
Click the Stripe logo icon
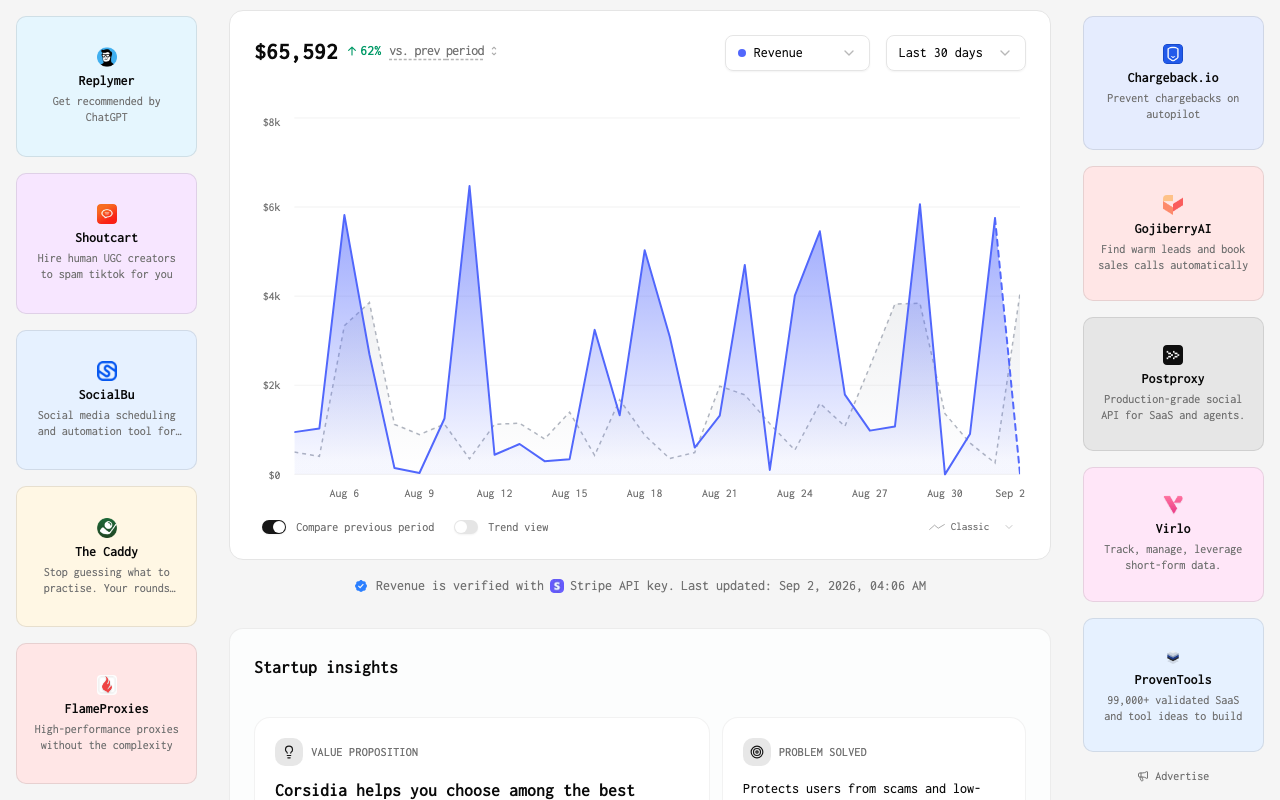point(557,586)
